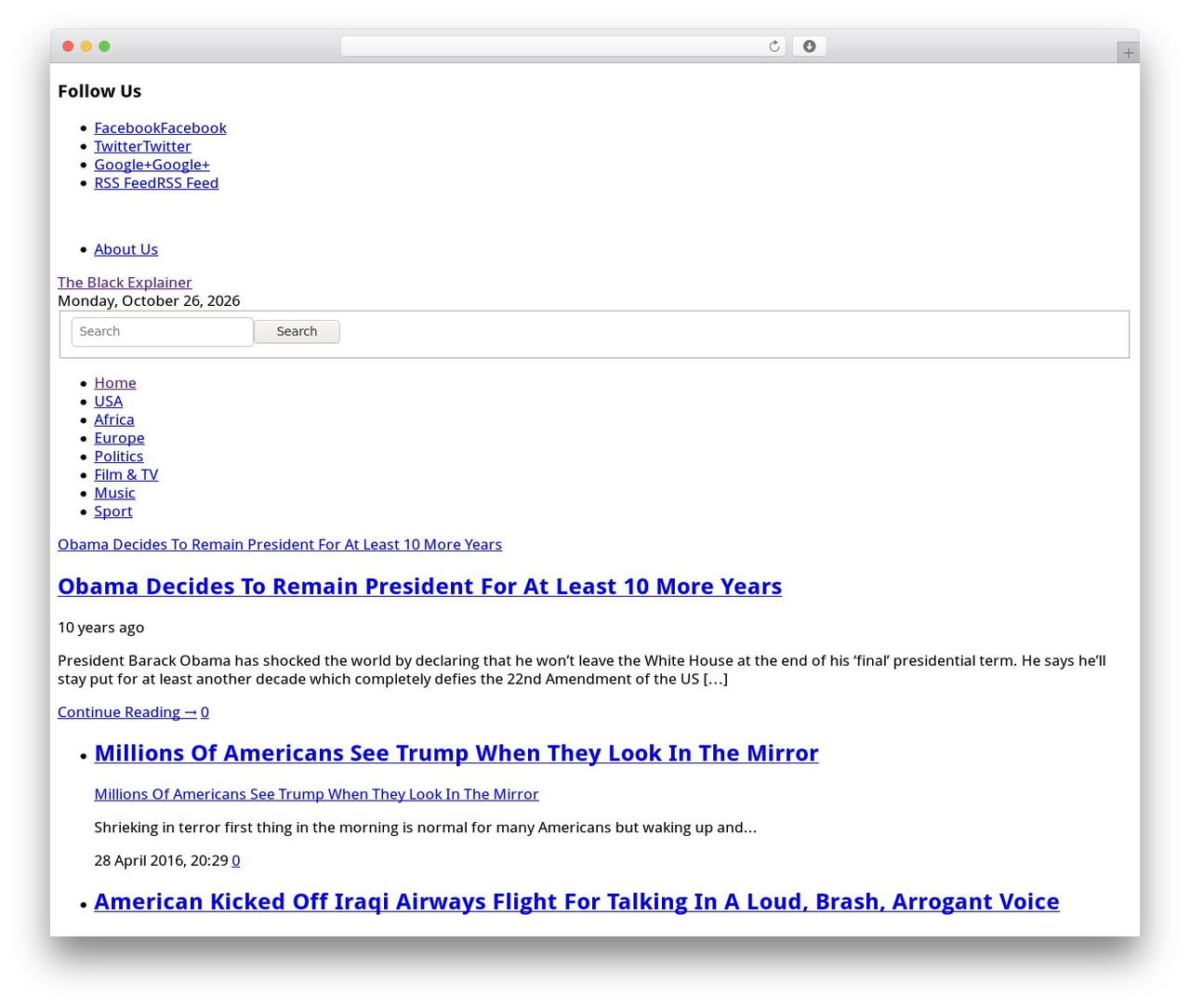
Task: Focus the Search text field
Action: tap(163, 332)
